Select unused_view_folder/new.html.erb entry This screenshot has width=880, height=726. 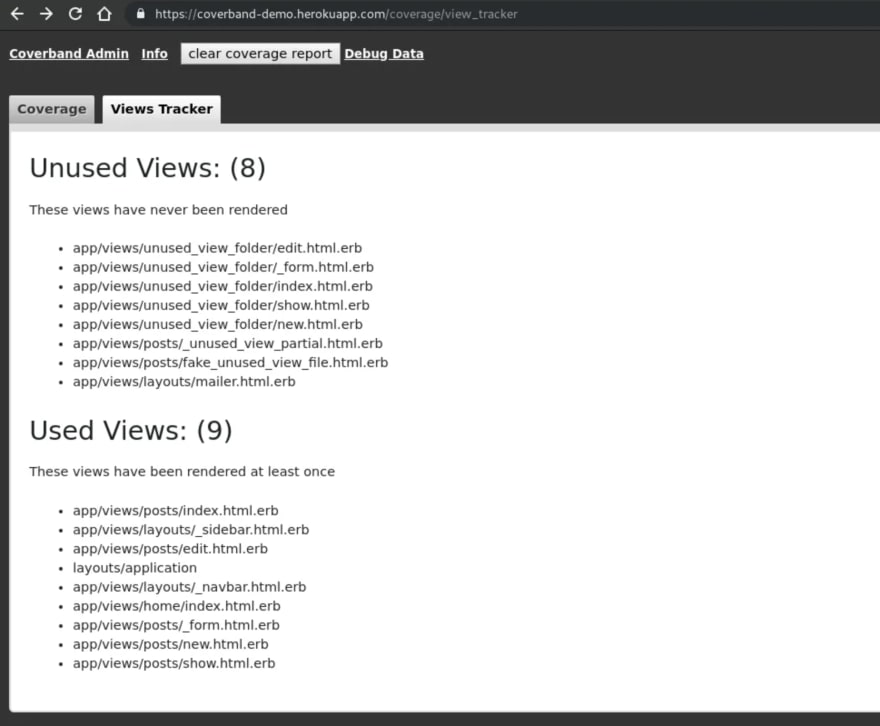coord(218,324)
